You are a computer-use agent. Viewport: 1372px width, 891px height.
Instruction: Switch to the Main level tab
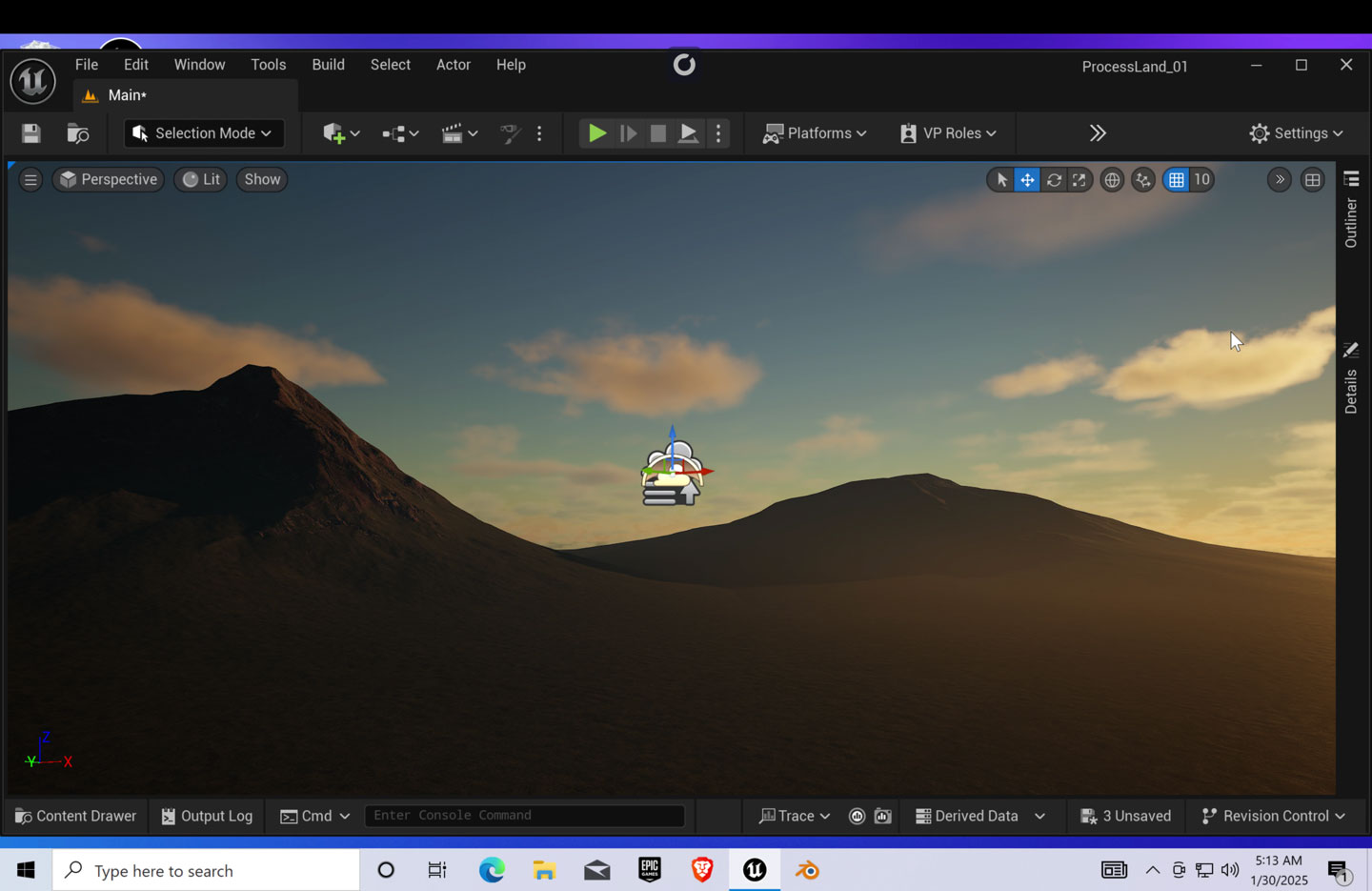pyautogui.click(x=127, y=95)
